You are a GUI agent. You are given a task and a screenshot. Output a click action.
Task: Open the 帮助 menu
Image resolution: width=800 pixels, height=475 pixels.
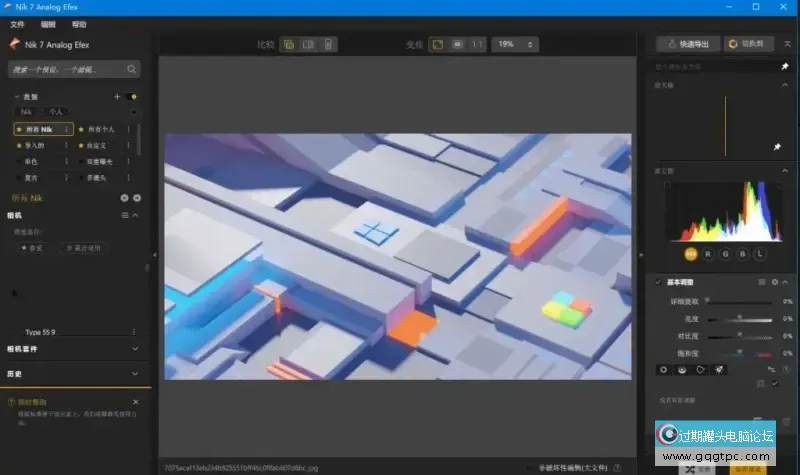79,24
